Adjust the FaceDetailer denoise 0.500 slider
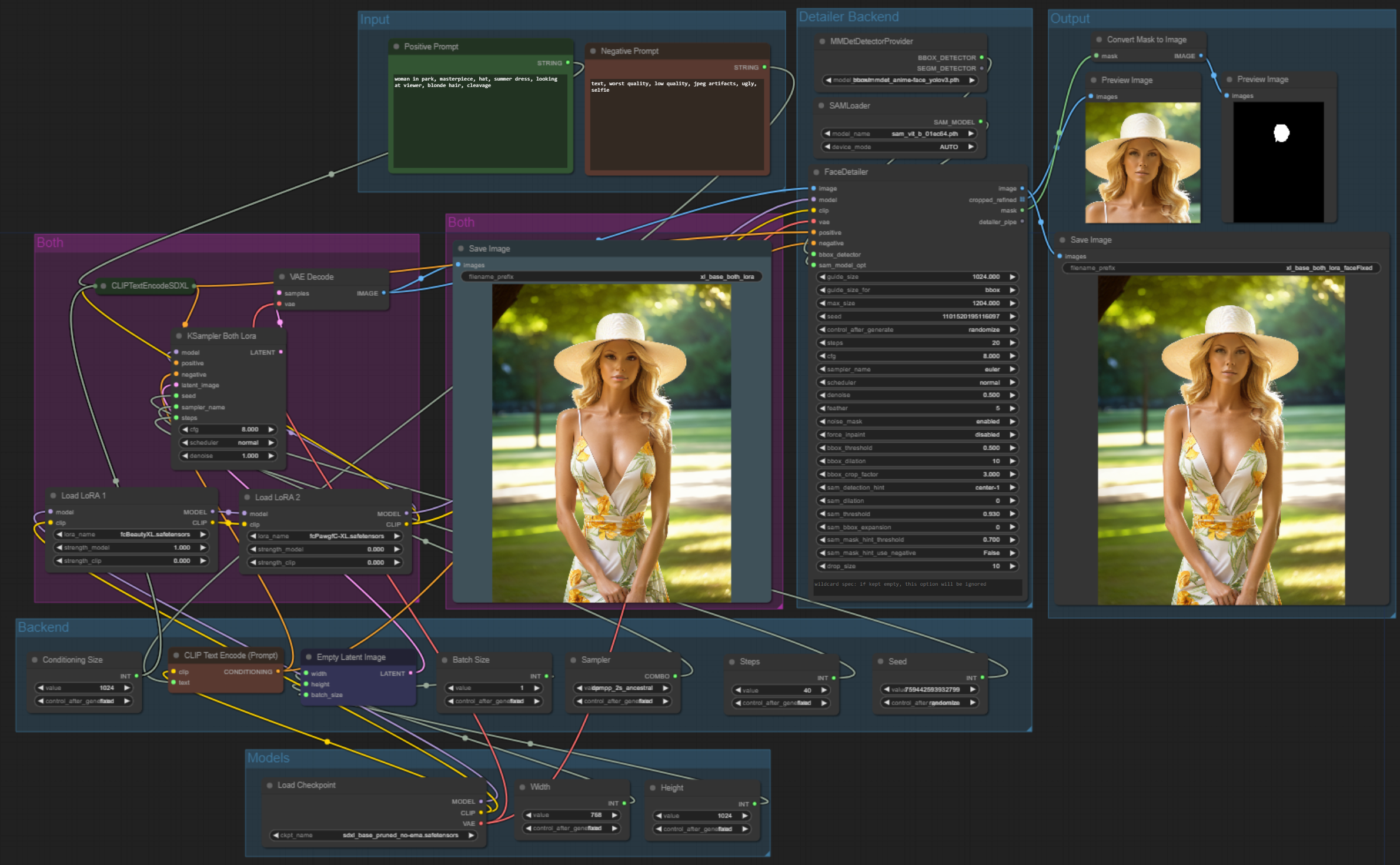 pyautogui.click(x=917, y=395)
